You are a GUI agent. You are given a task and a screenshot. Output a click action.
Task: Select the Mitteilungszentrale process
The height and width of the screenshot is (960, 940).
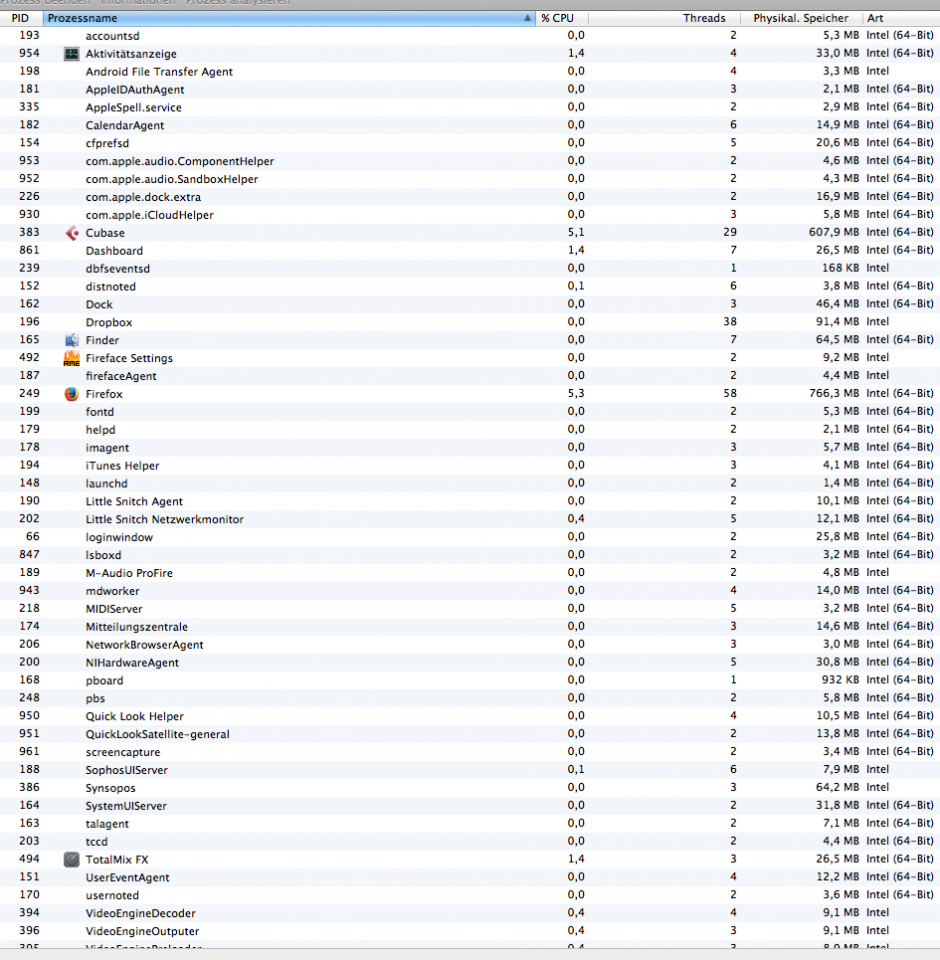tap(137, 627)
